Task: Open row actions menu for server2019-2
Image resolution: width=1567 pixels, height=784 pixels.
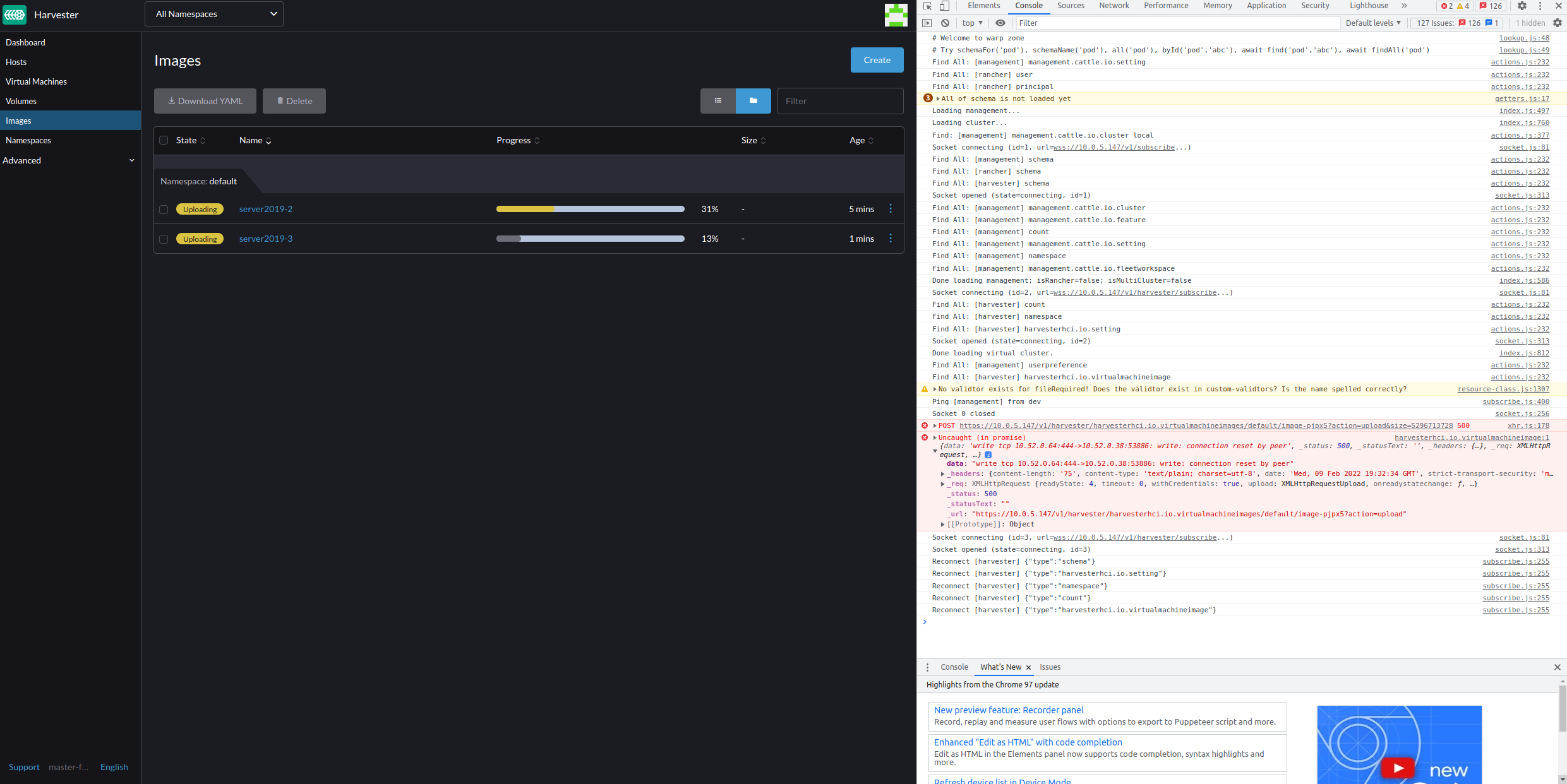Action: 891,209
